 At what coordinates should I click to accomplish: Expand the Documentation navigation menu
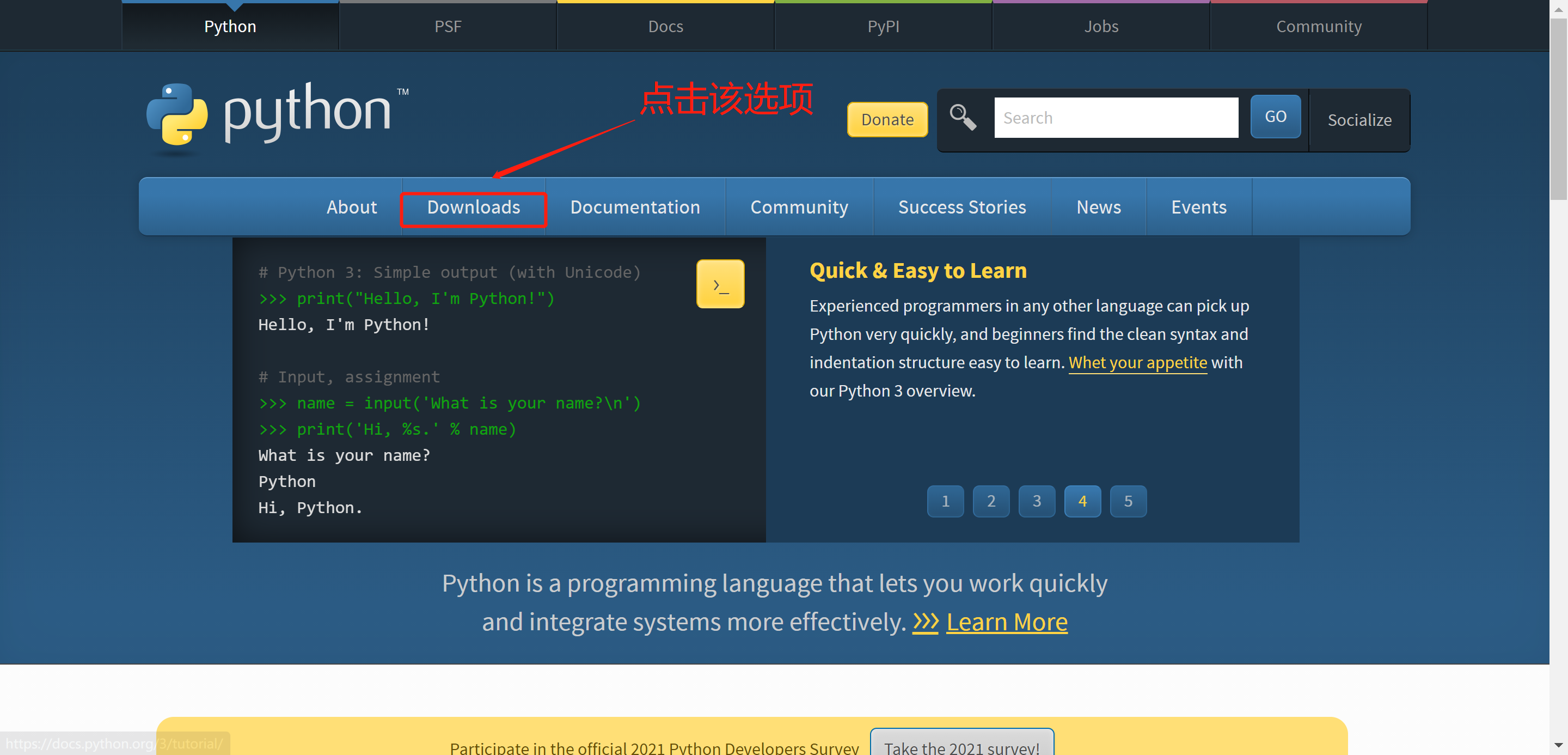tap(635, 208)
